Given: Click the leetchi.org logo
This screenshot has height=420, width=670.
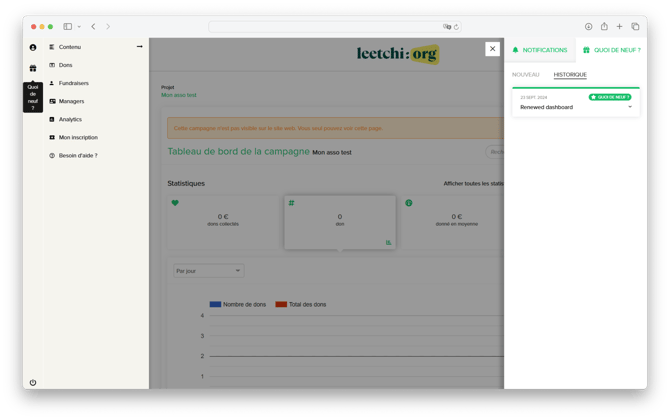Looking at the screenshot, I should click(x=398, y=54).
